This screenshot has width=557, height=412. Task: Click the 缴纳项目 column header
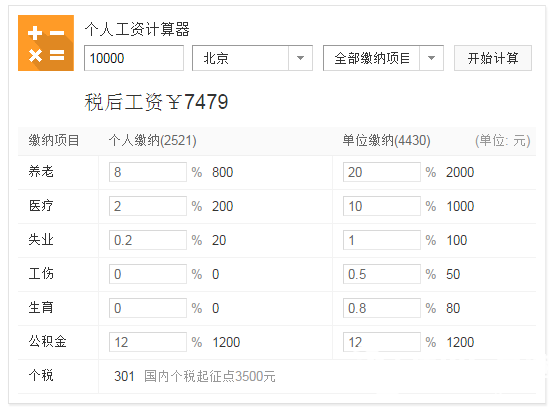tap(54, 141)
